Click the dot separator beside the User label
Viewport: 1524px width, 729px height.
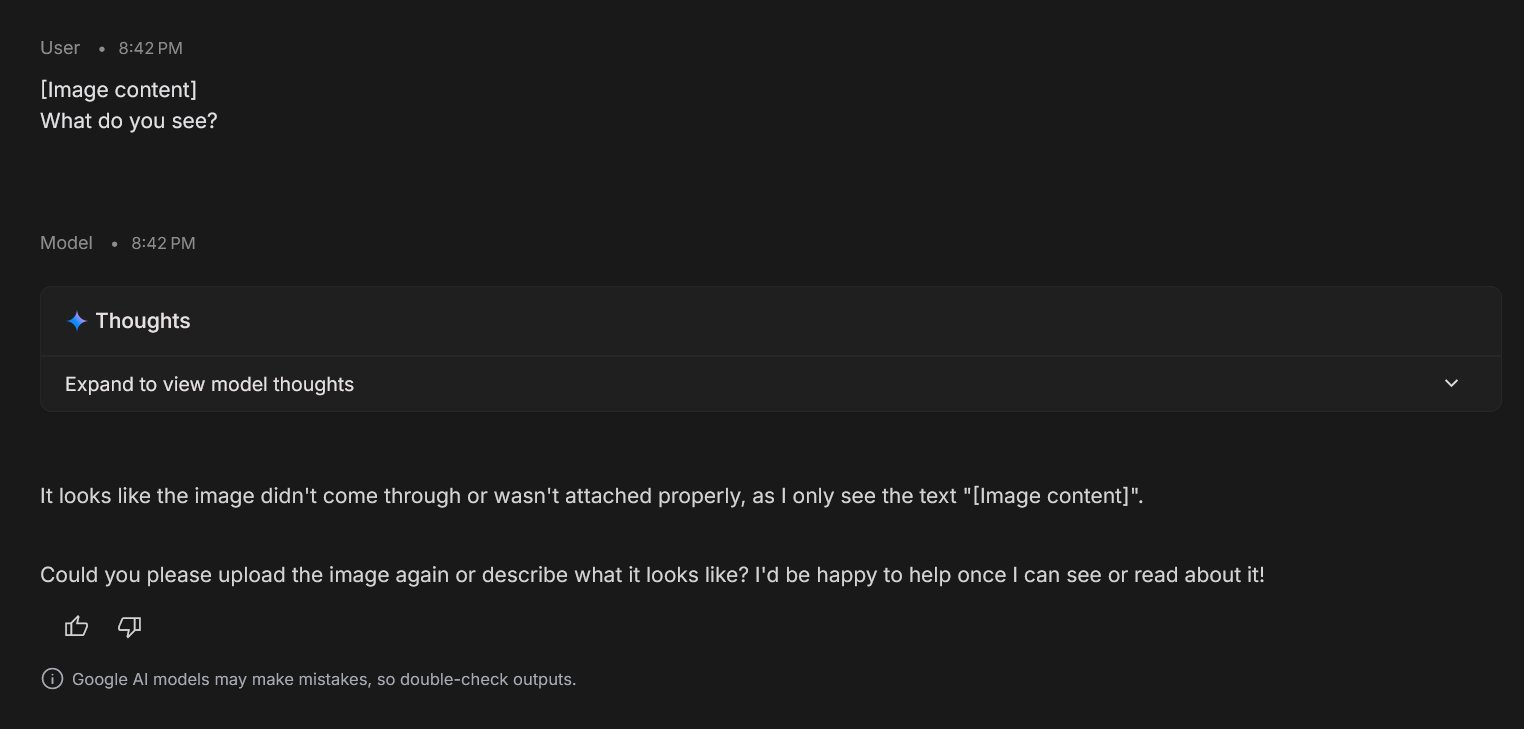point(101,48)
